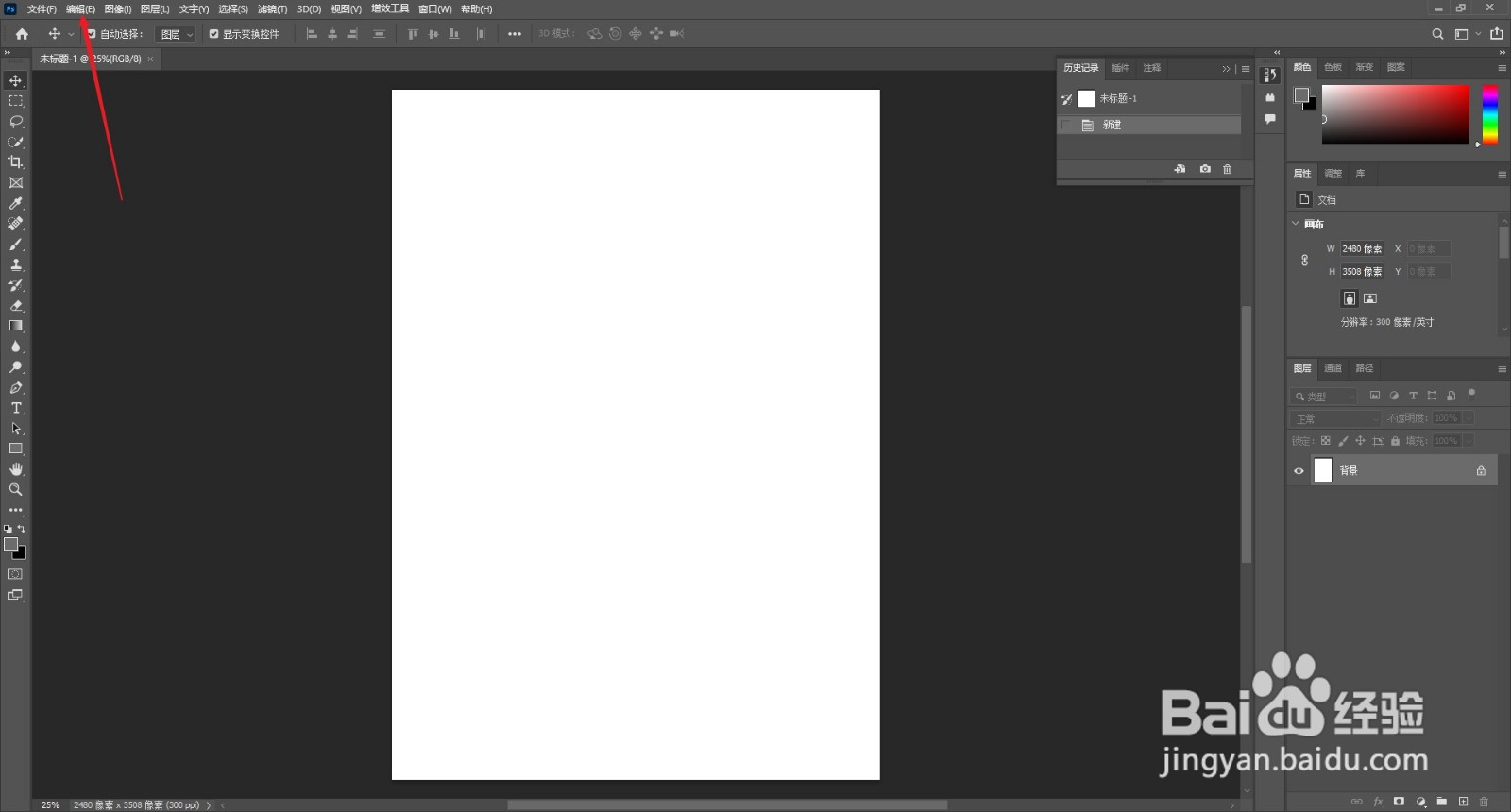The height and width of the screenshot is (812, 1511).
Task: Select the Eyedropper tool
Action: [x=16, y=203]
